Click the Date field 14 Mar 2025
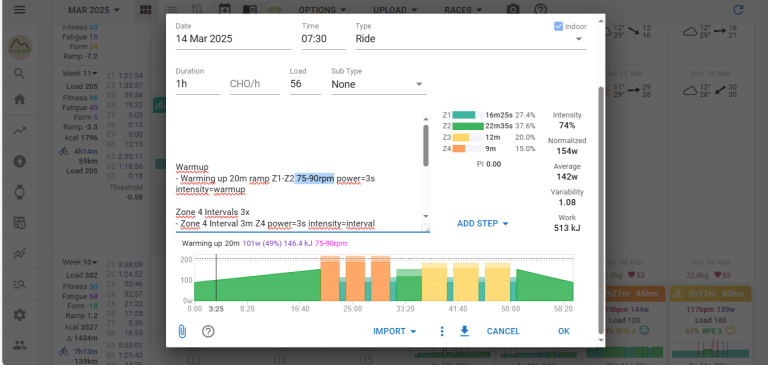Viewport: 768px width, 365px height. tap(233, 39)
